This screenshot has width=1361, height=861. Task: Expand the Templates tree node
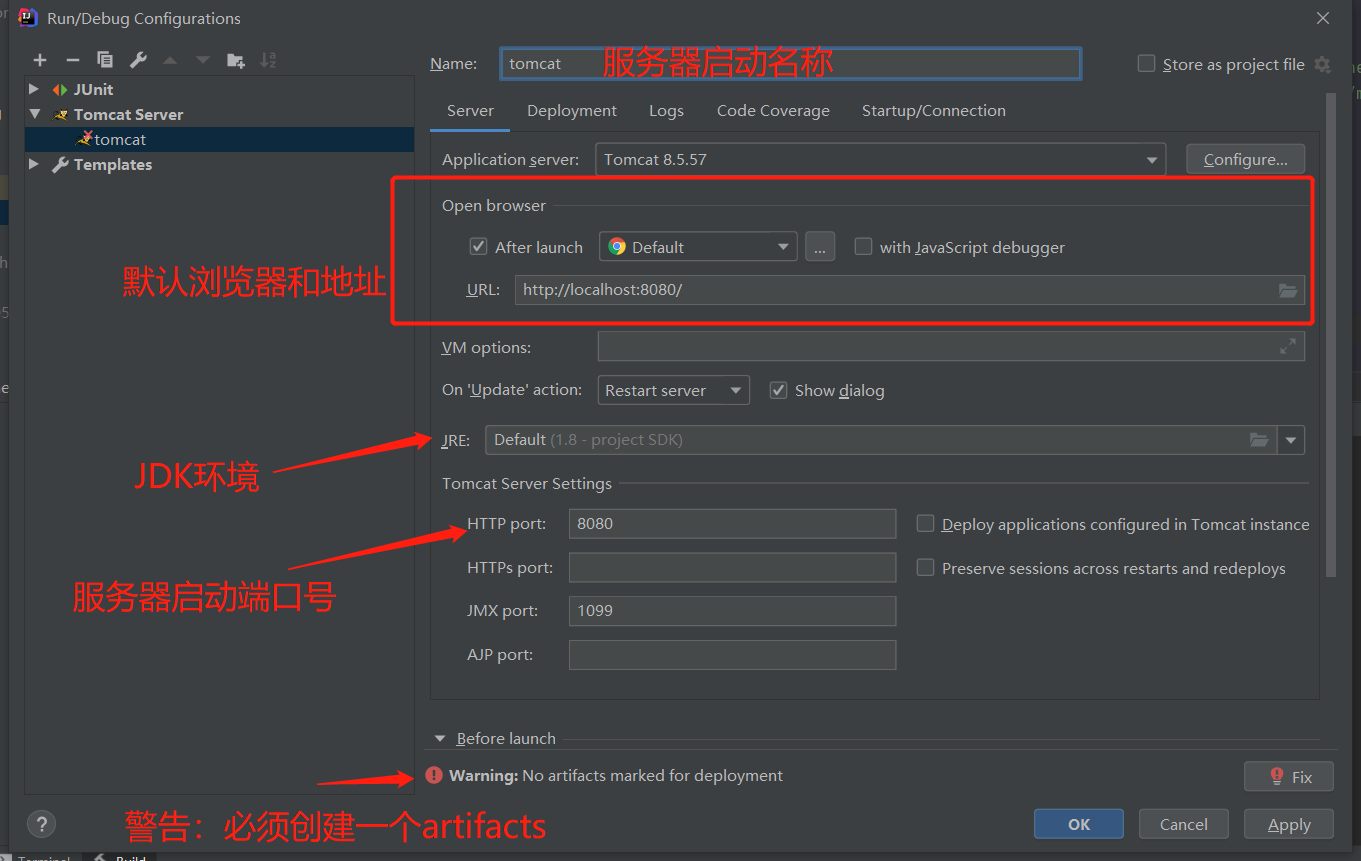[x=34, y=165]
